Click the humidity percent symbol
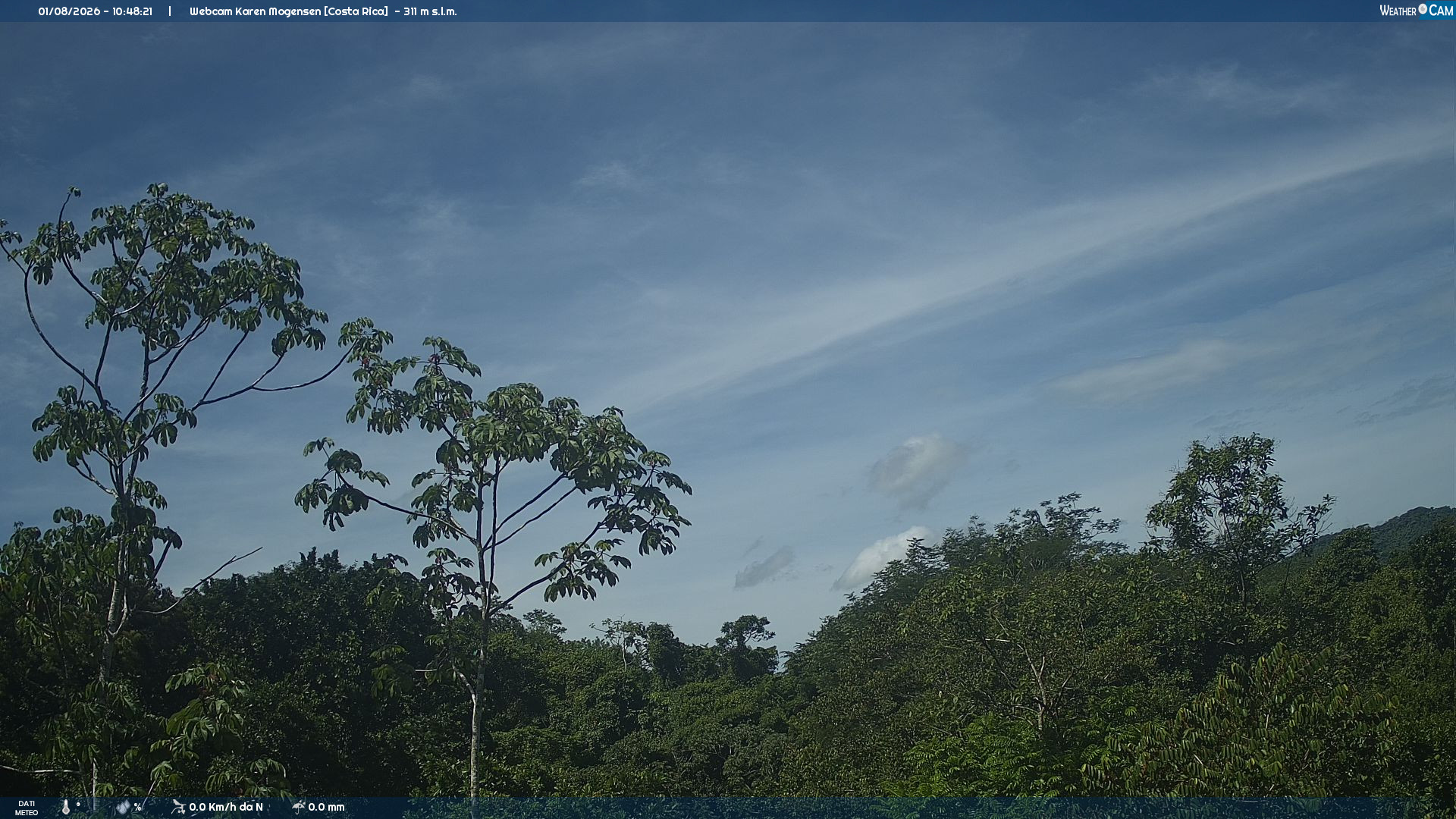1456x819 pixels. pos(138,807)
